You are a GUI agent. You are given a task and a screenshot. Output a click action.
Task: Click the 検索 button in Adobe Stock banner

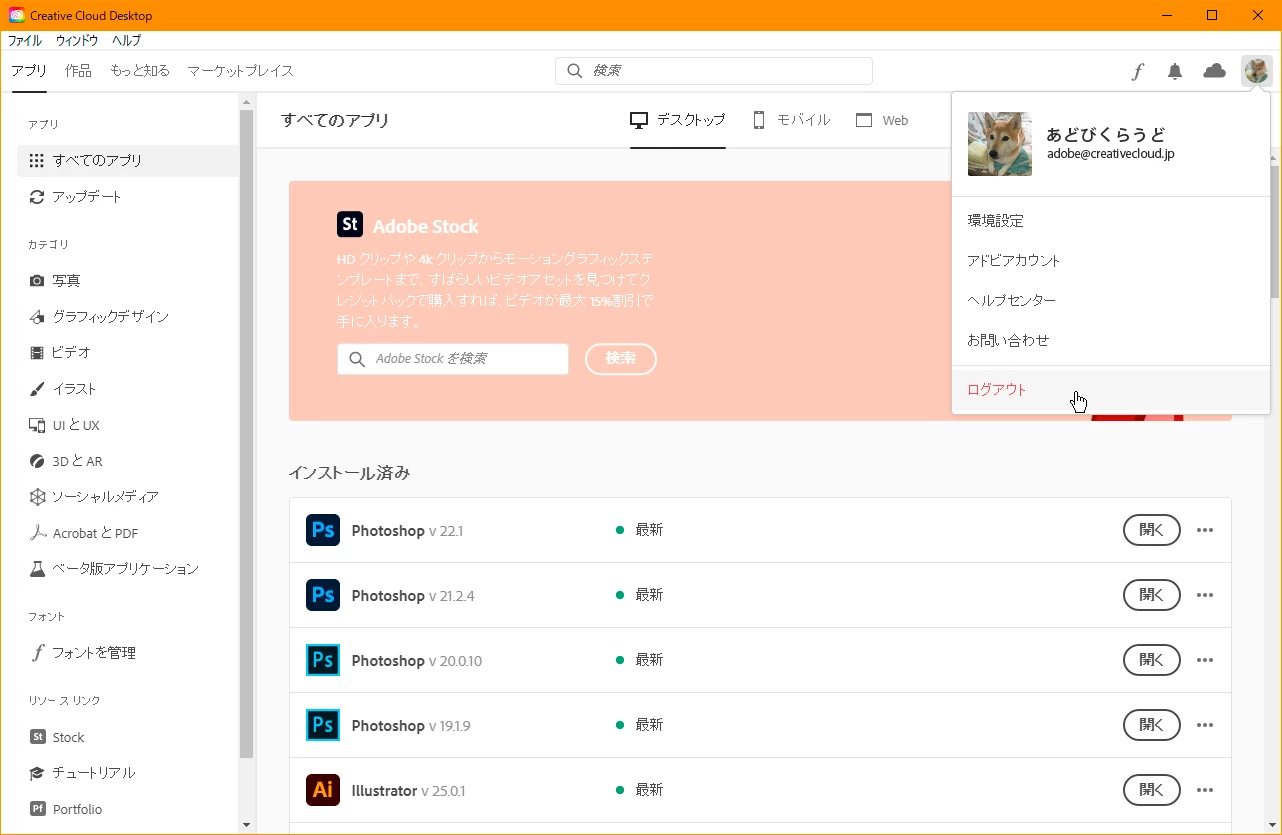[x=621, y=359]
